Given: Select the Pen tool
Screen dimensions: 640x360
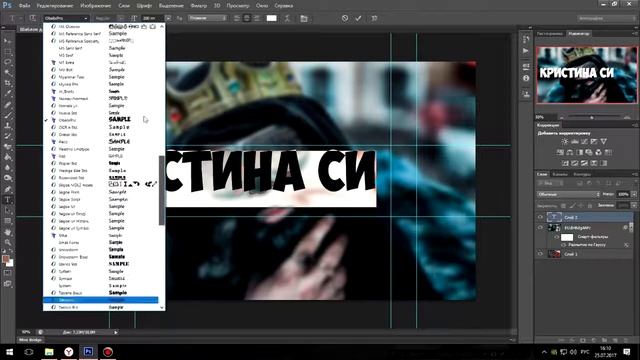Looking at the screenshot, I should (8, 189).
